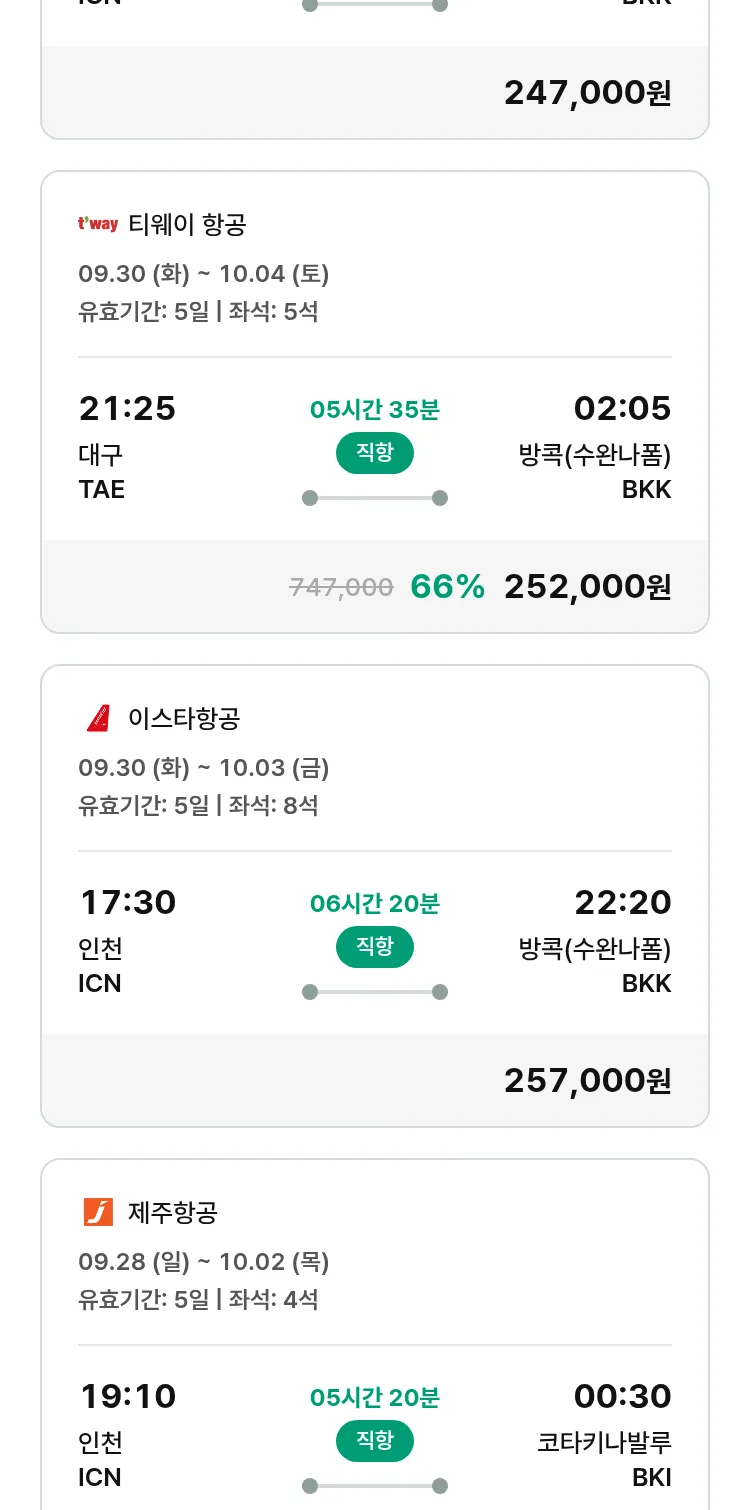Viewport: 750px width, 1510px height.
Task: Click the route line under 06시간 20분
Action: tap(375, 992)
